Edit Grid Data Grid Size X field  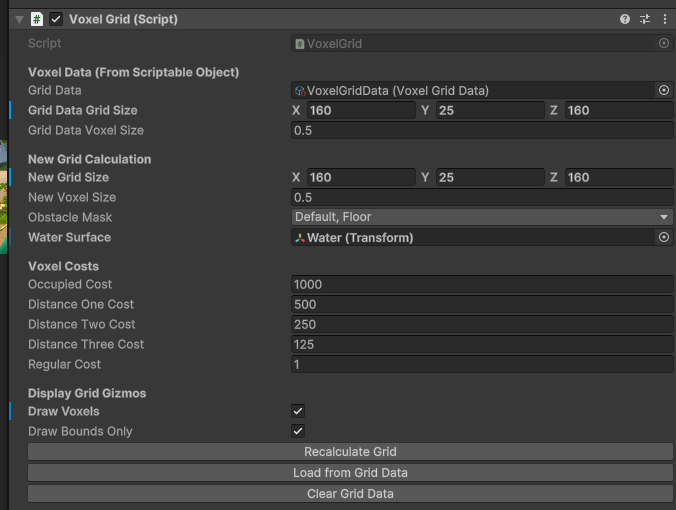point(361,110)
